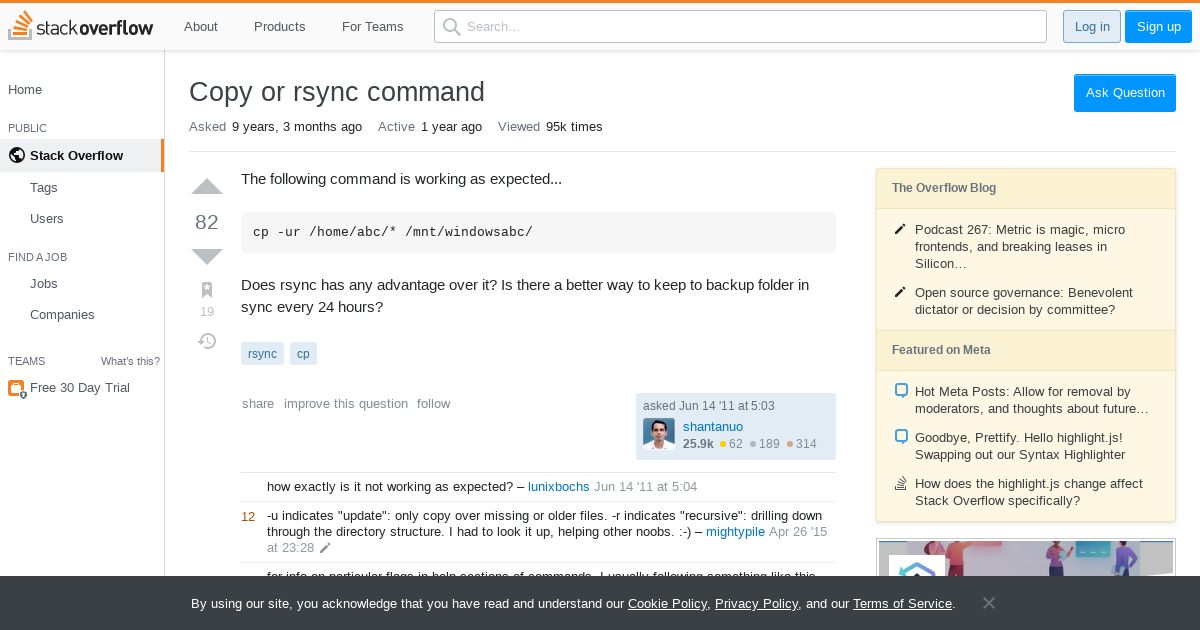Open Users in the sidebar
Image resolution: width=1200 pixels, height=630 pixels.
[x=47, y=218]
